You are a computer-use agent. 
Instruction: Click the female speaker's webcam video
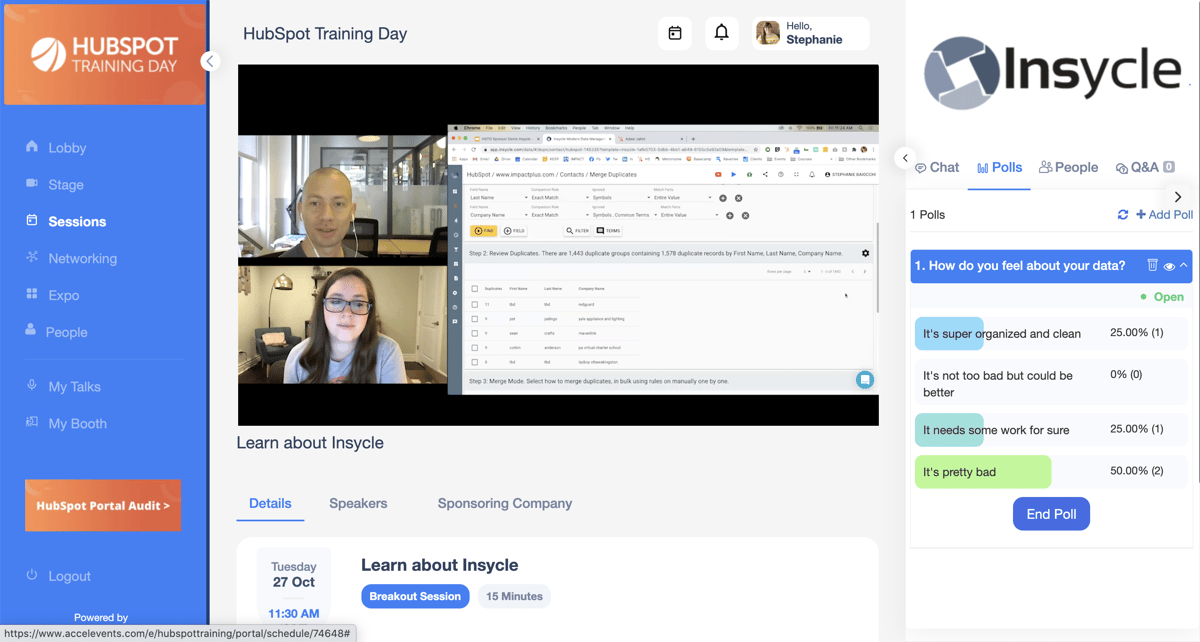click(342, 324)
